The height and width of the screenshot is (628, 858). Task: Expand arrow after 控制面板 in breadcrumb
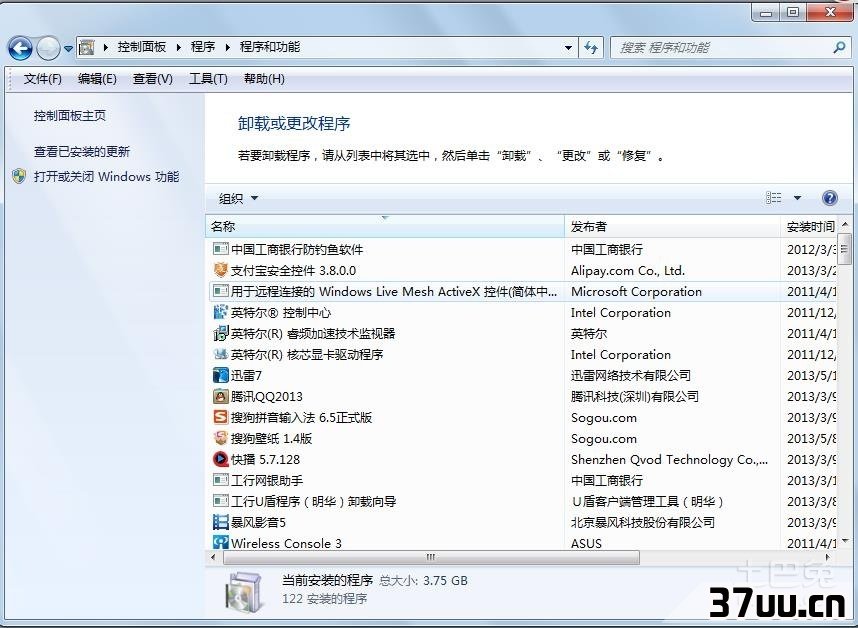tap(178, 48)
